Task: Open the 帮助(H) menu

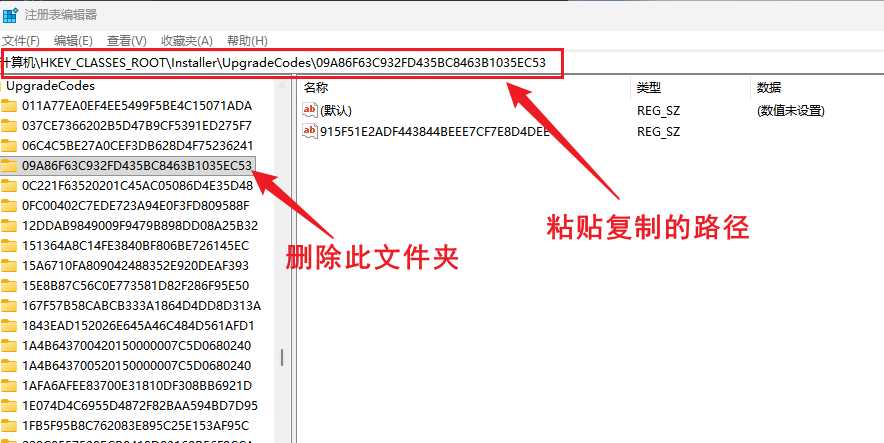Action: click(x=247, y=40)
